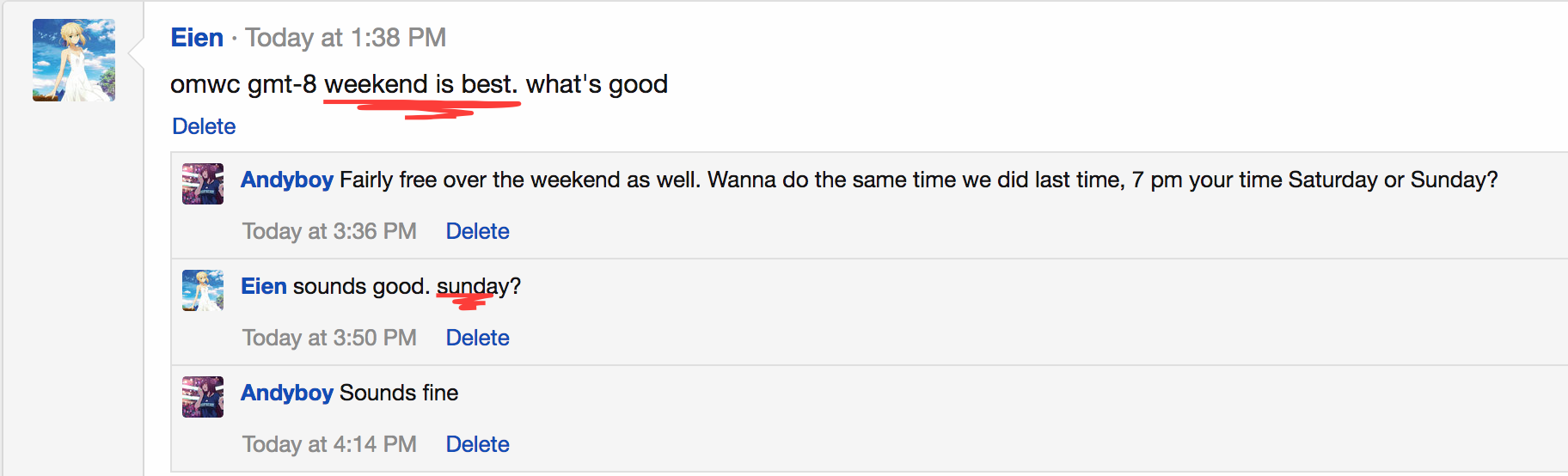Open Eien's name on 'sounds good' reply

(264, 286)
